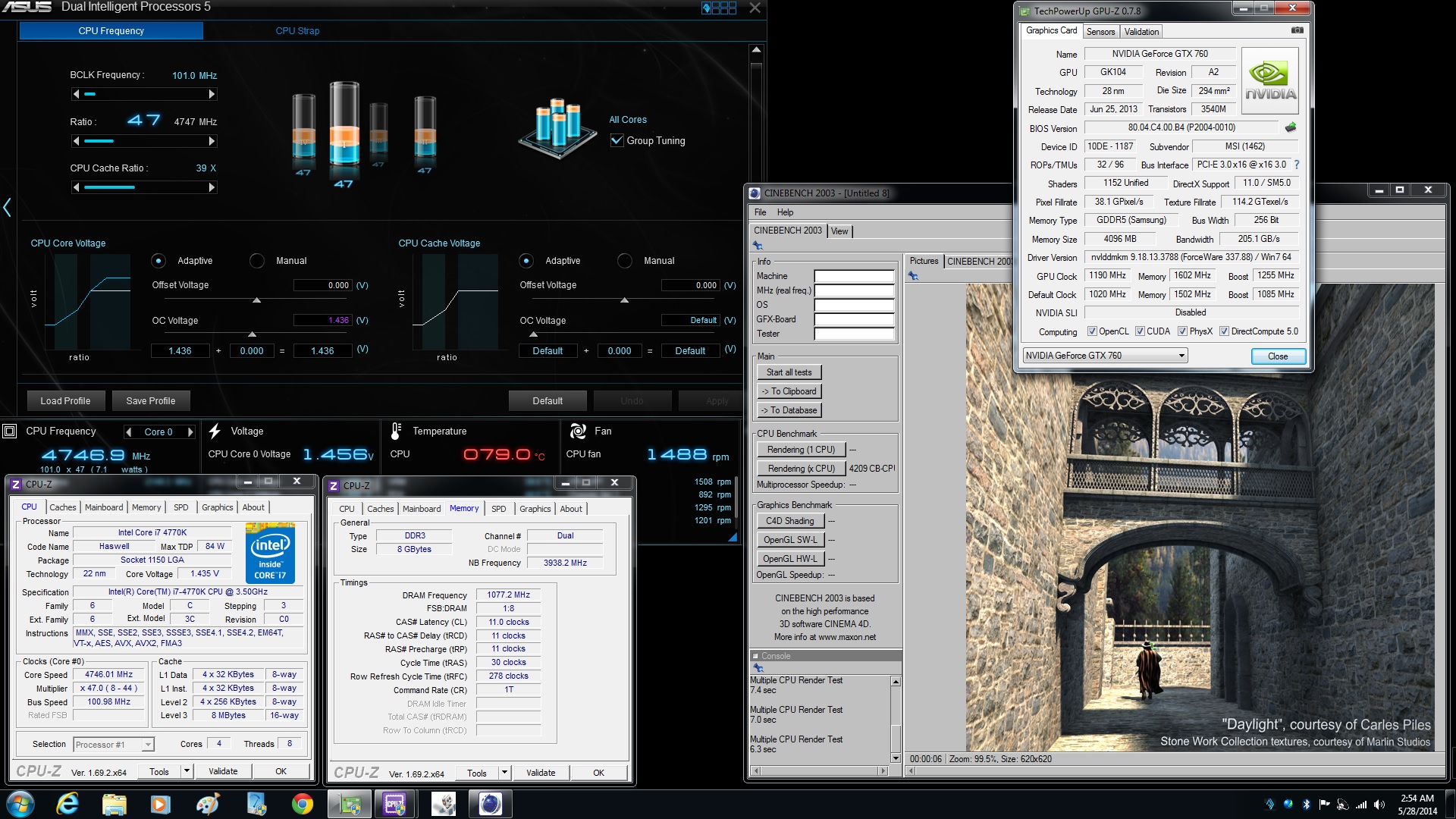Open Windows Explorer from taskbar
This screenshot has height=819, width=1456.
pos(114,804)
